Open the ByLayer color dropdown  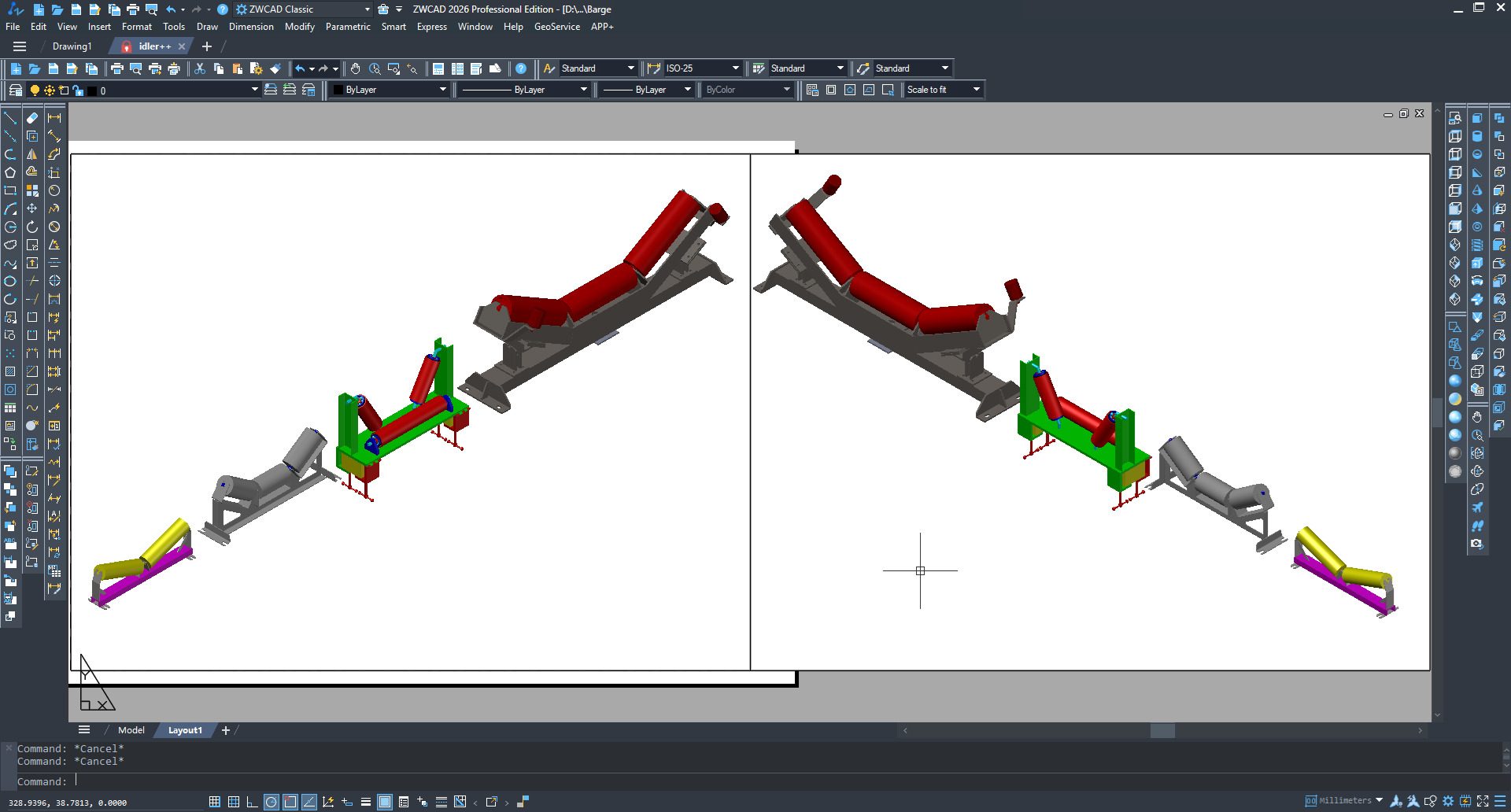click(x=442, y=90)
